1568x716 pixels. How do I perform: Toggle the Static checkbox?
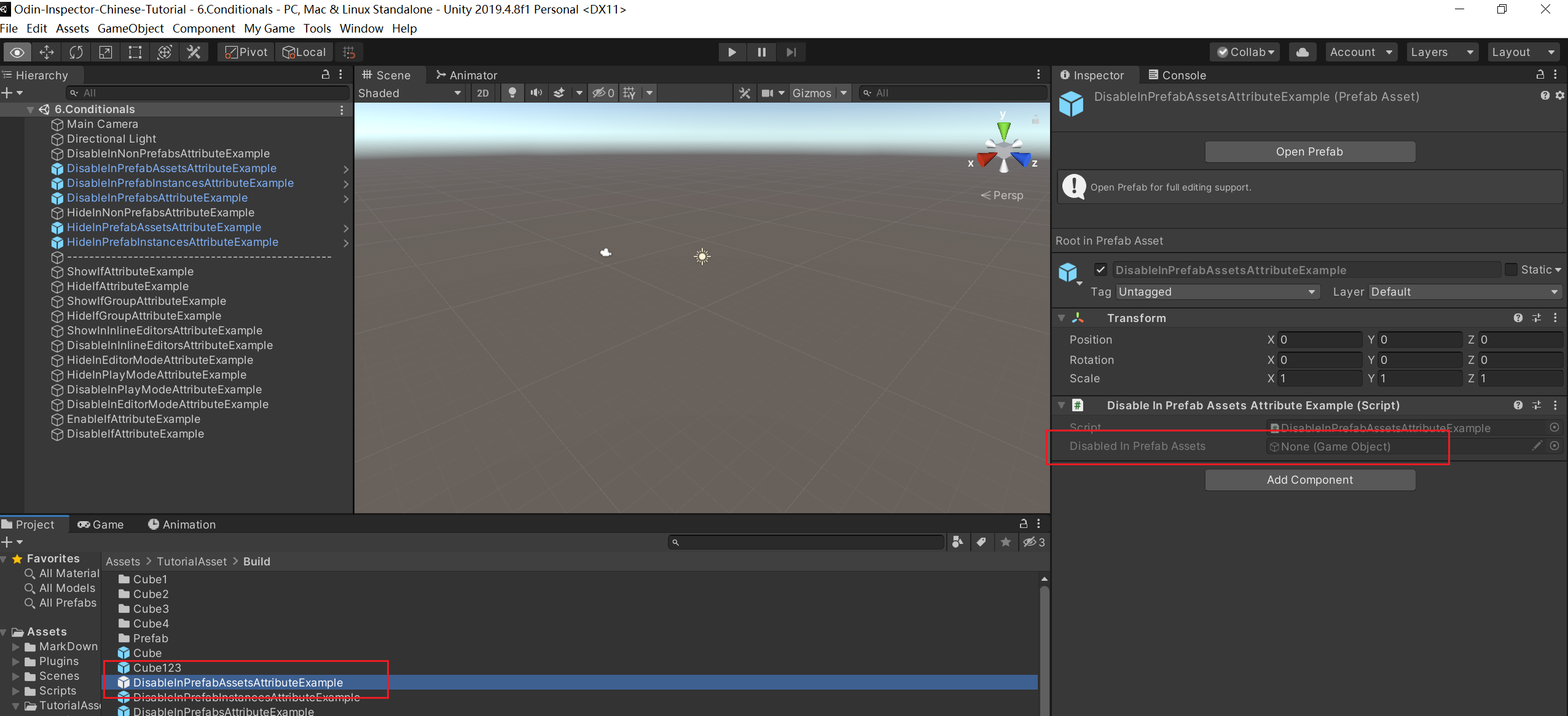point(1511,270)
